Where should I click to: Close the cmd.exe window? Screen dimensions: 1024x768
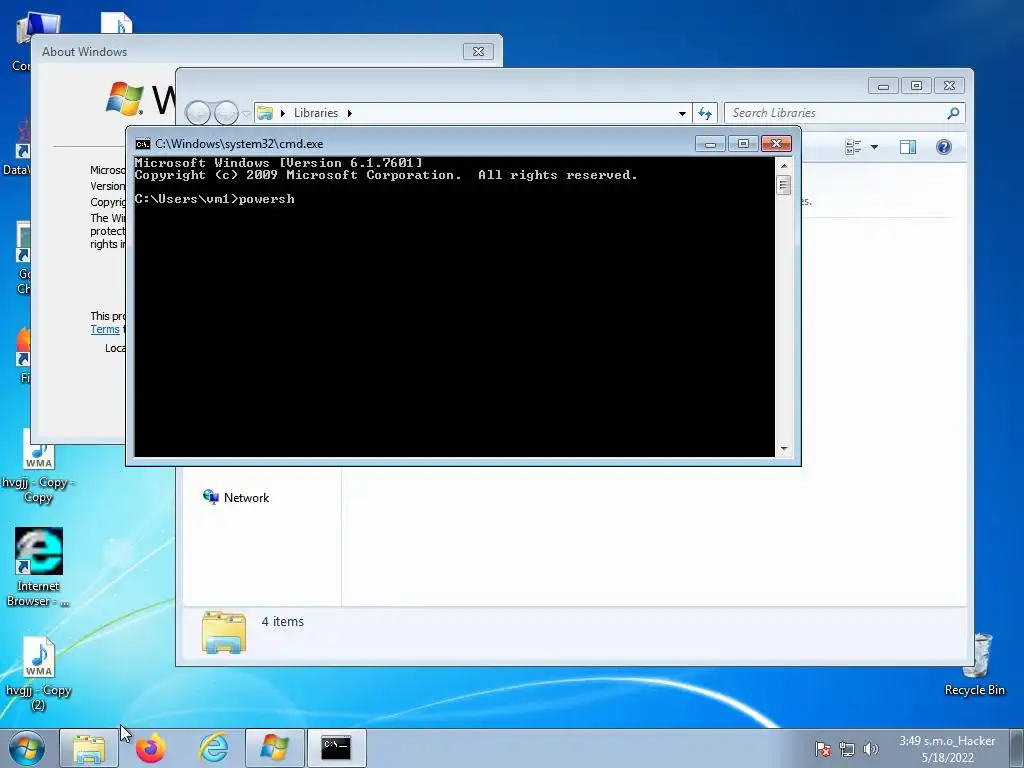[776, 144]
